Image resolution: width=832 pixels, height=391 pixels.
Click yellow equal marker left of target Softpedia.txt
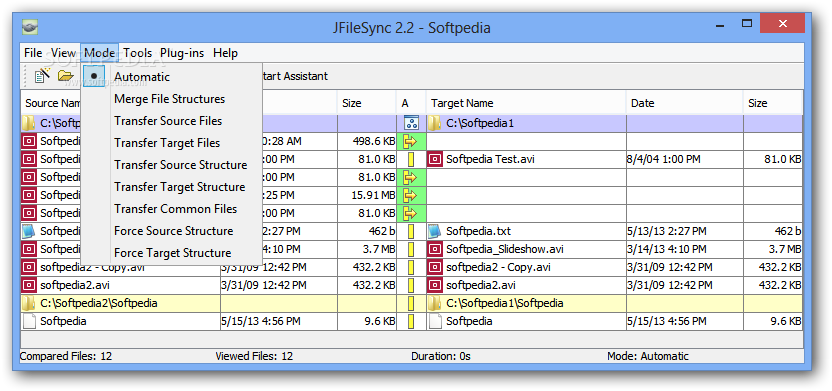[x=411, y=231]
